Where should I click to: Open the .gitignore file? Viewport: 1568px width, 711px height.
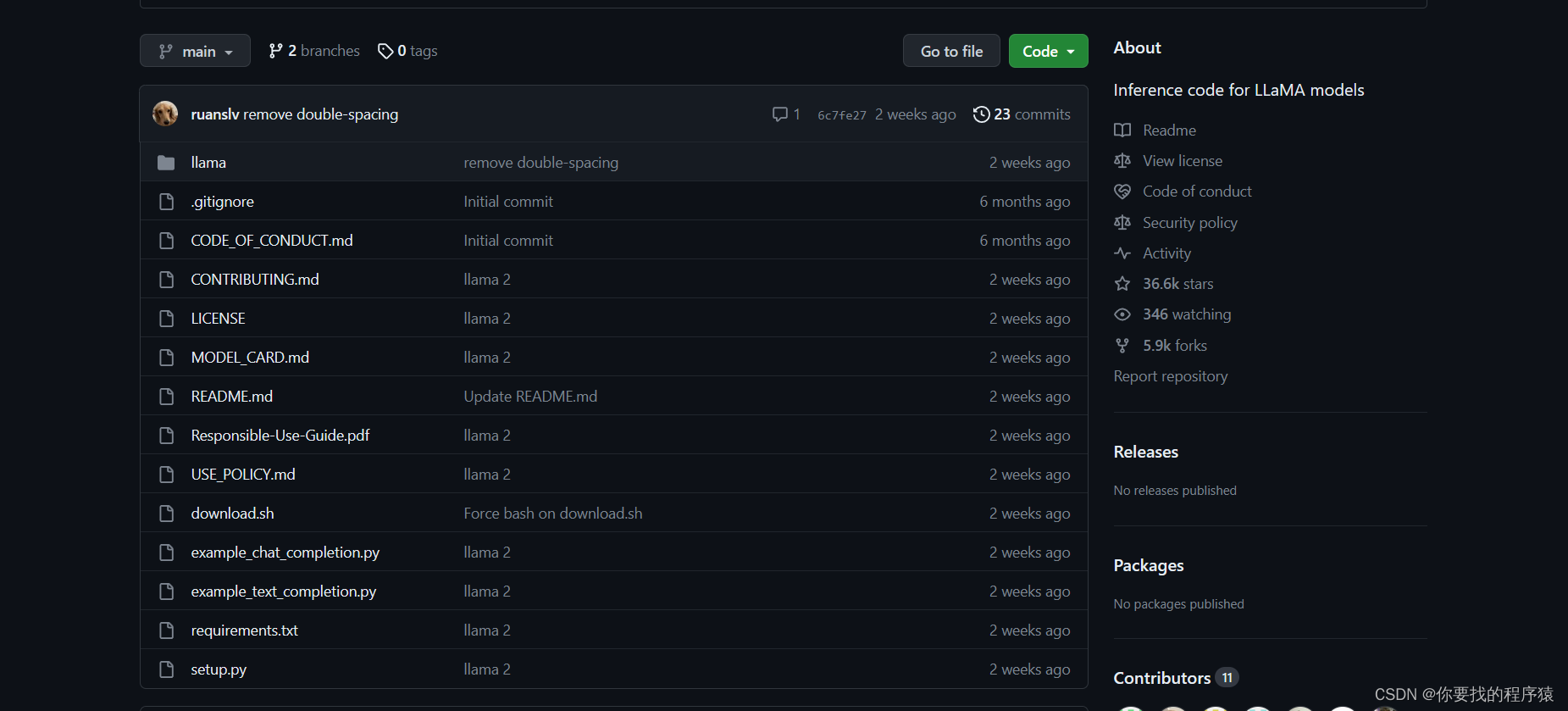pos(222,201)
